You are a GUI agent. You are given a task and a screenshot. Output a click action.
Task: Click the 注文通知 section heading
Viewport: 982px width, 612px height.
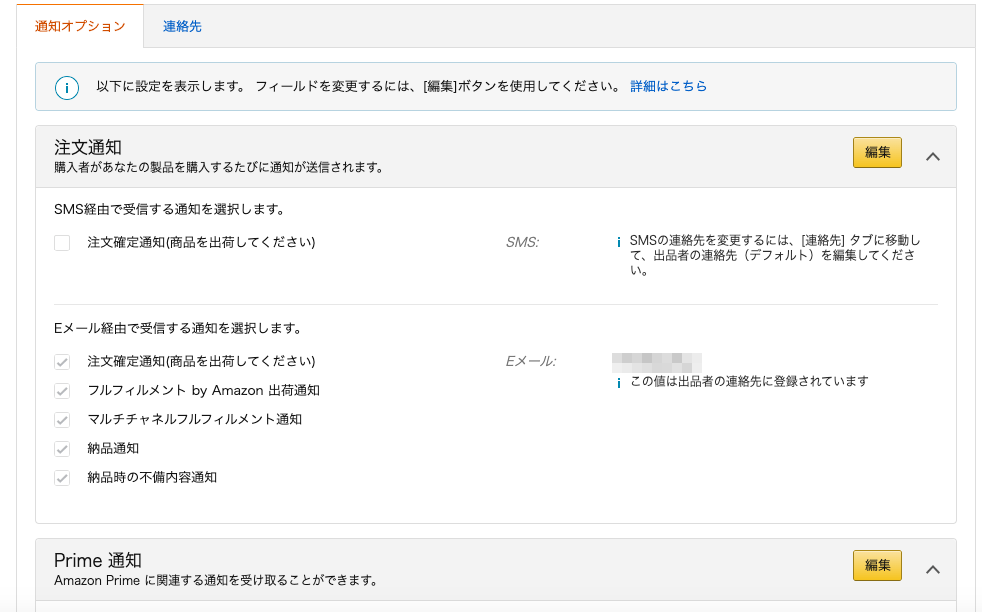click(x=88, y=147)
